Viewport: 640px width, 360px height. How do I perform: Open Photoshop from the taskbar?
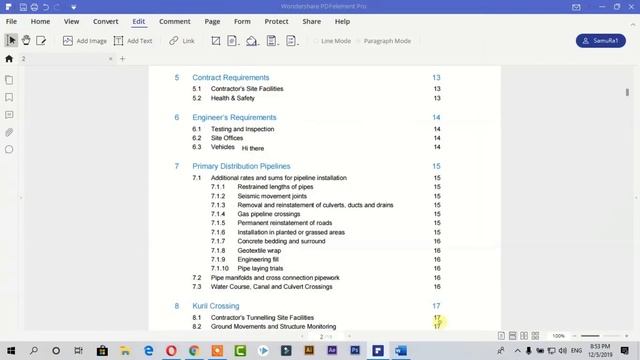coord(355,351)
